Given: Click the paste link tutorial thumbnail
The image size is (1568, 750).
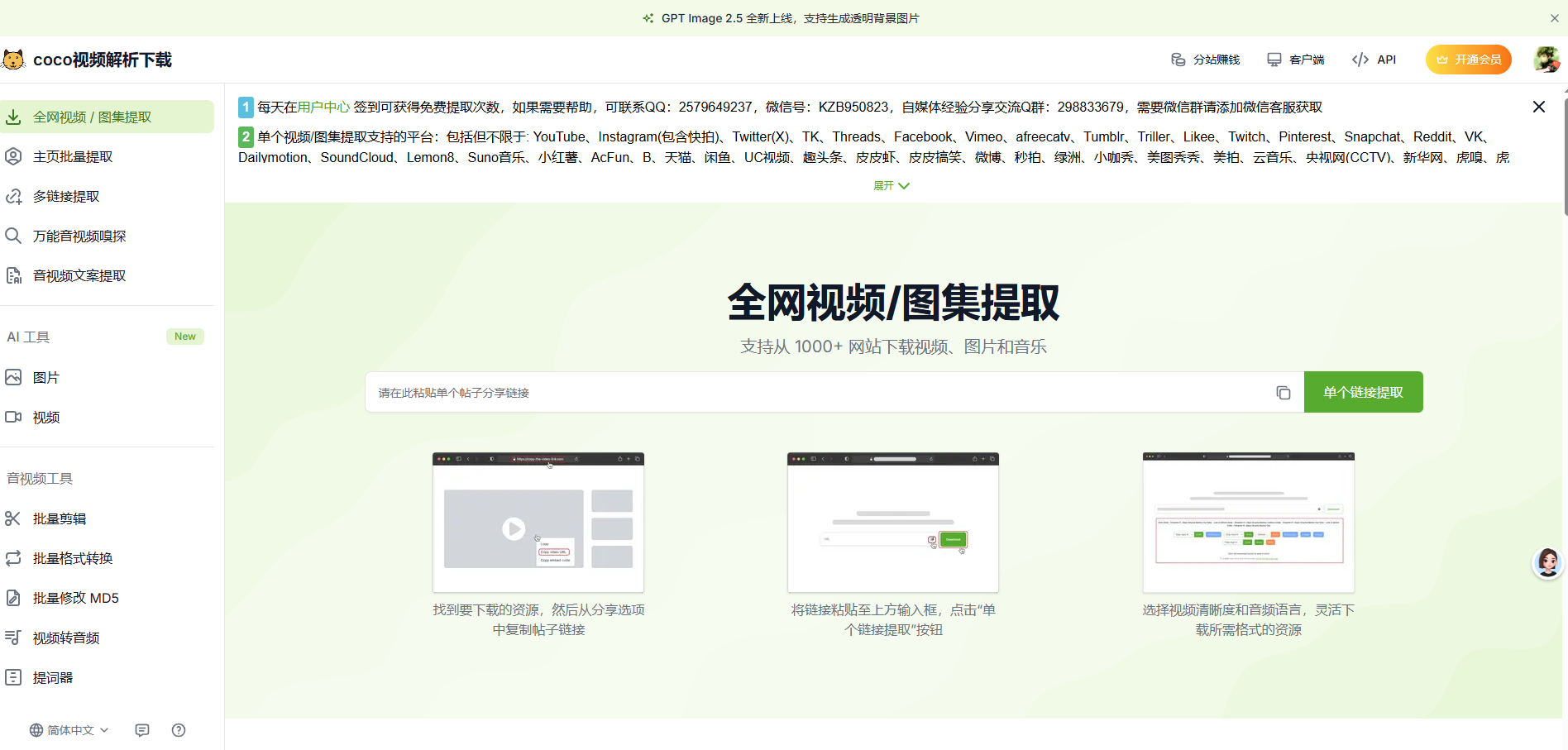Looking at the screenshot, I should click(893, 523).
